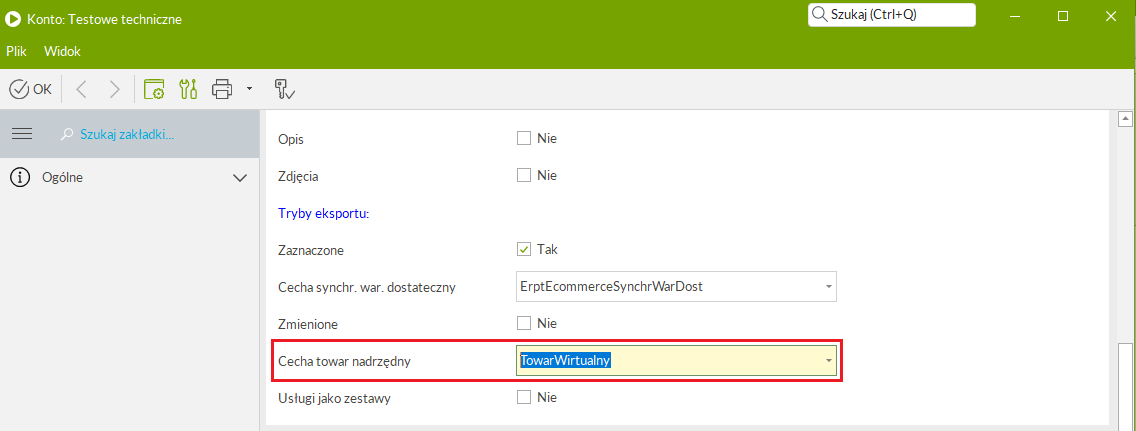
Task: Uncheck the Zaznaczone checkbox
Action: click(x=524, y=249)
